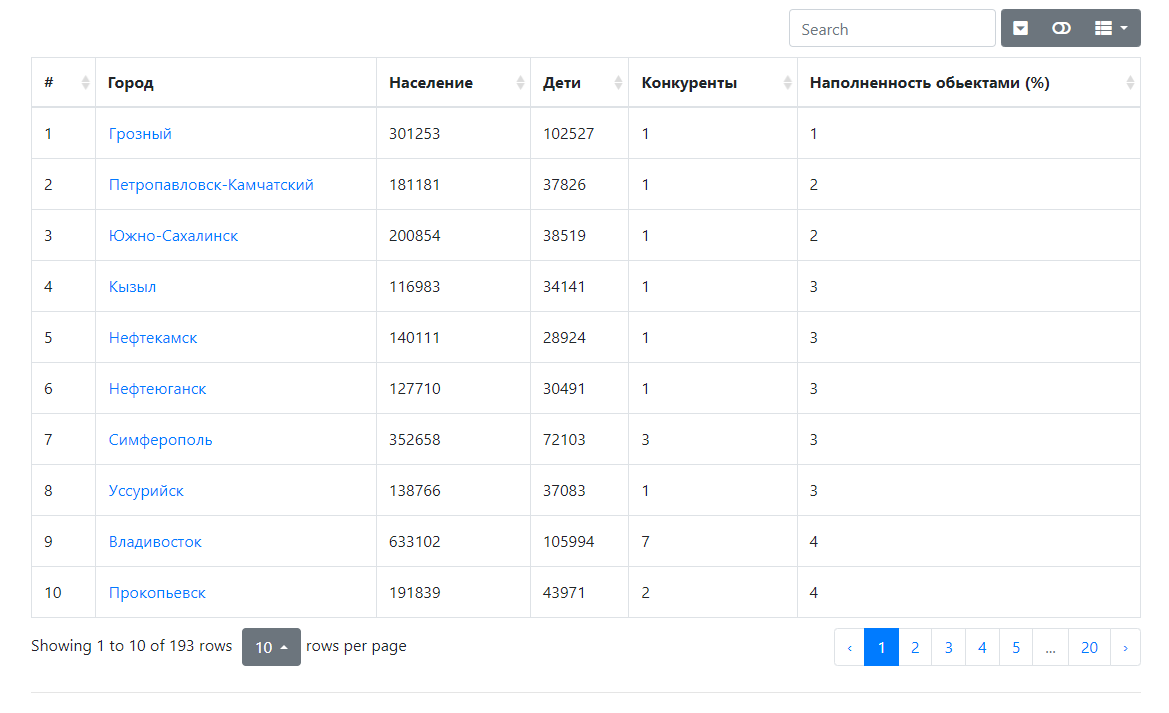Open the Кызыл city link
Screen dimensions: 1169x713
132,287
